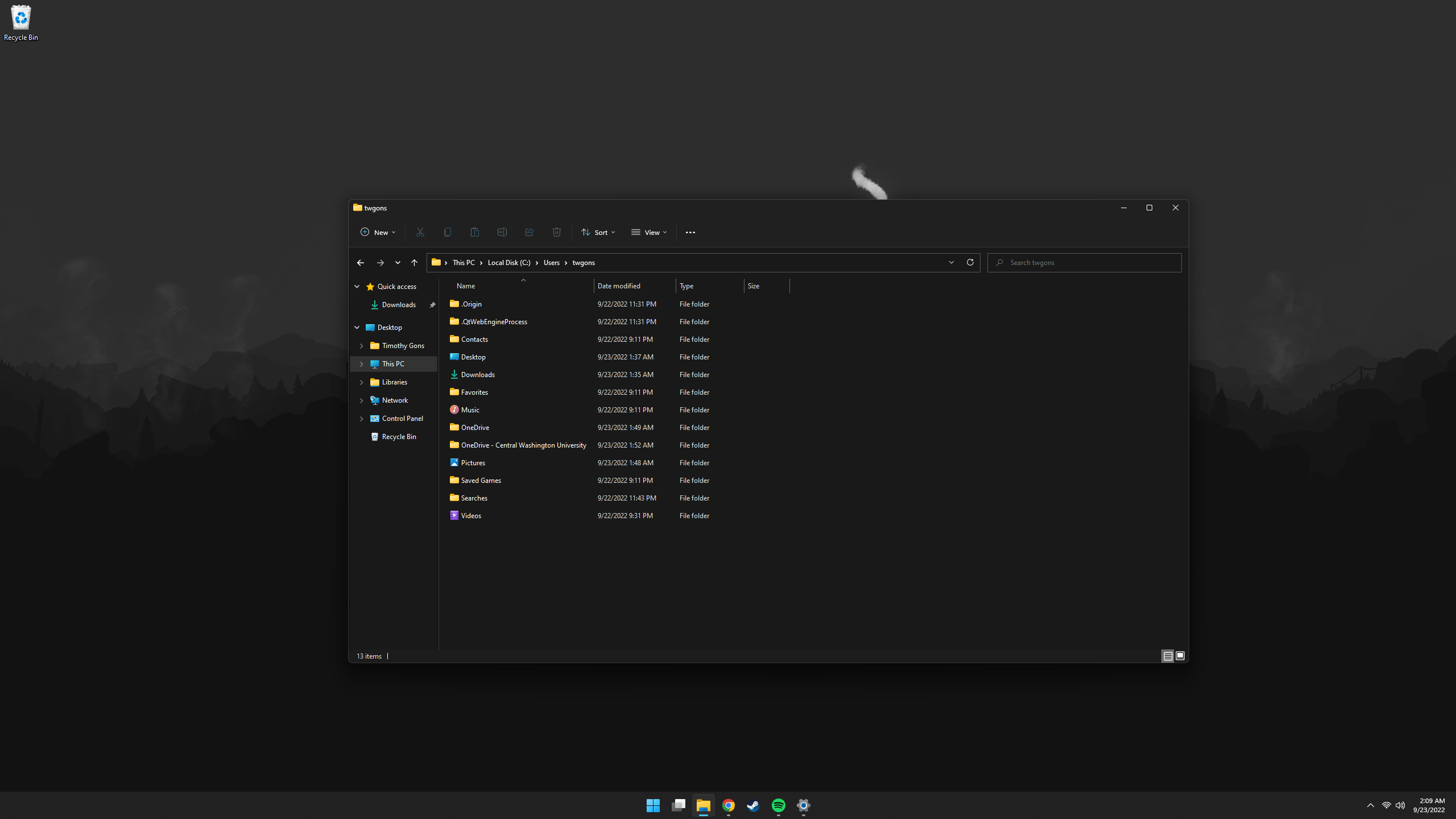Open Settings gear on taskbar

[804, 805]
